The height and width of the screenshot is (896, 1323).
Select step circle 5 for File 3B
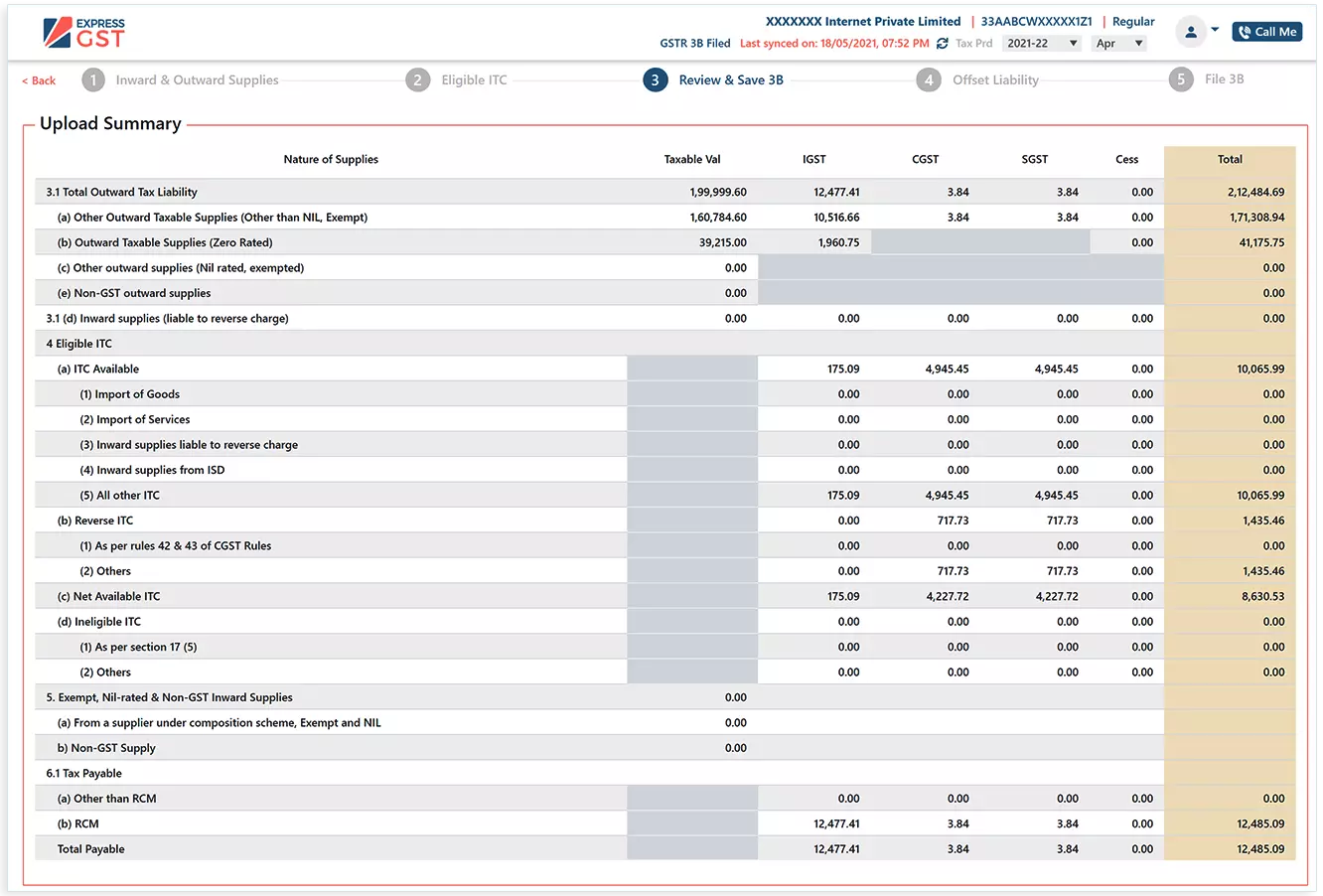pyautogui.click(x=1180, y=79)
